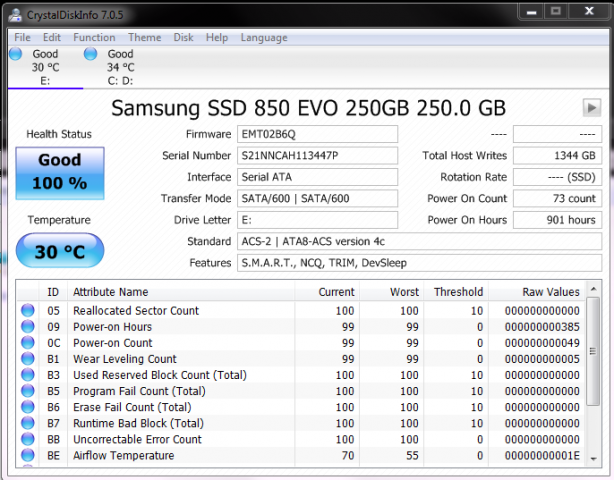This screenshot has height=480, width=614.
Task: Open the Language menu
Action: point(264,37)
